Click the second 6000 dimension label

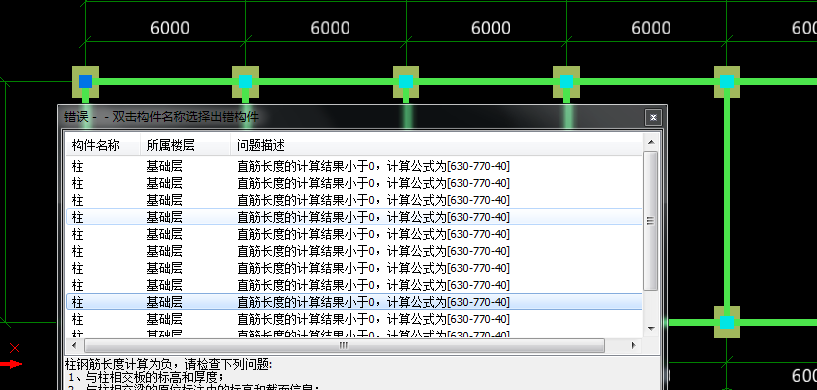pyautogui.click(x=330, y=28)
